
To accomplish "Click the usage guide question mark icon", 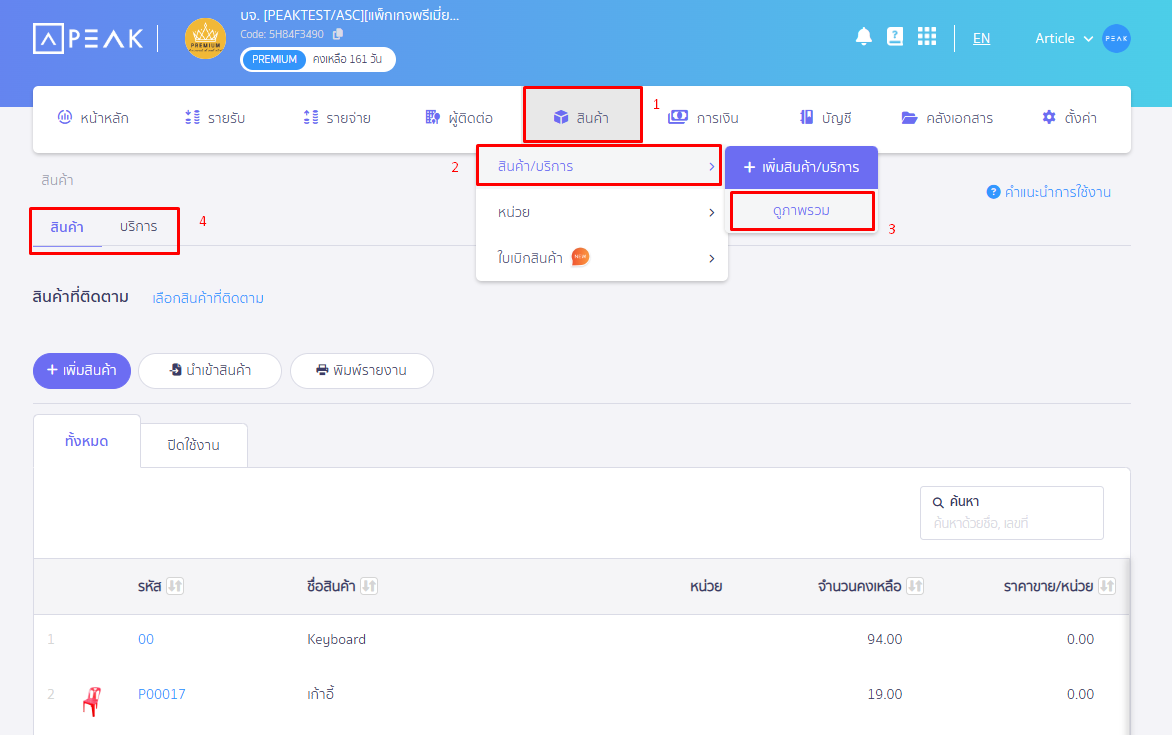I will tap(993, 192).
